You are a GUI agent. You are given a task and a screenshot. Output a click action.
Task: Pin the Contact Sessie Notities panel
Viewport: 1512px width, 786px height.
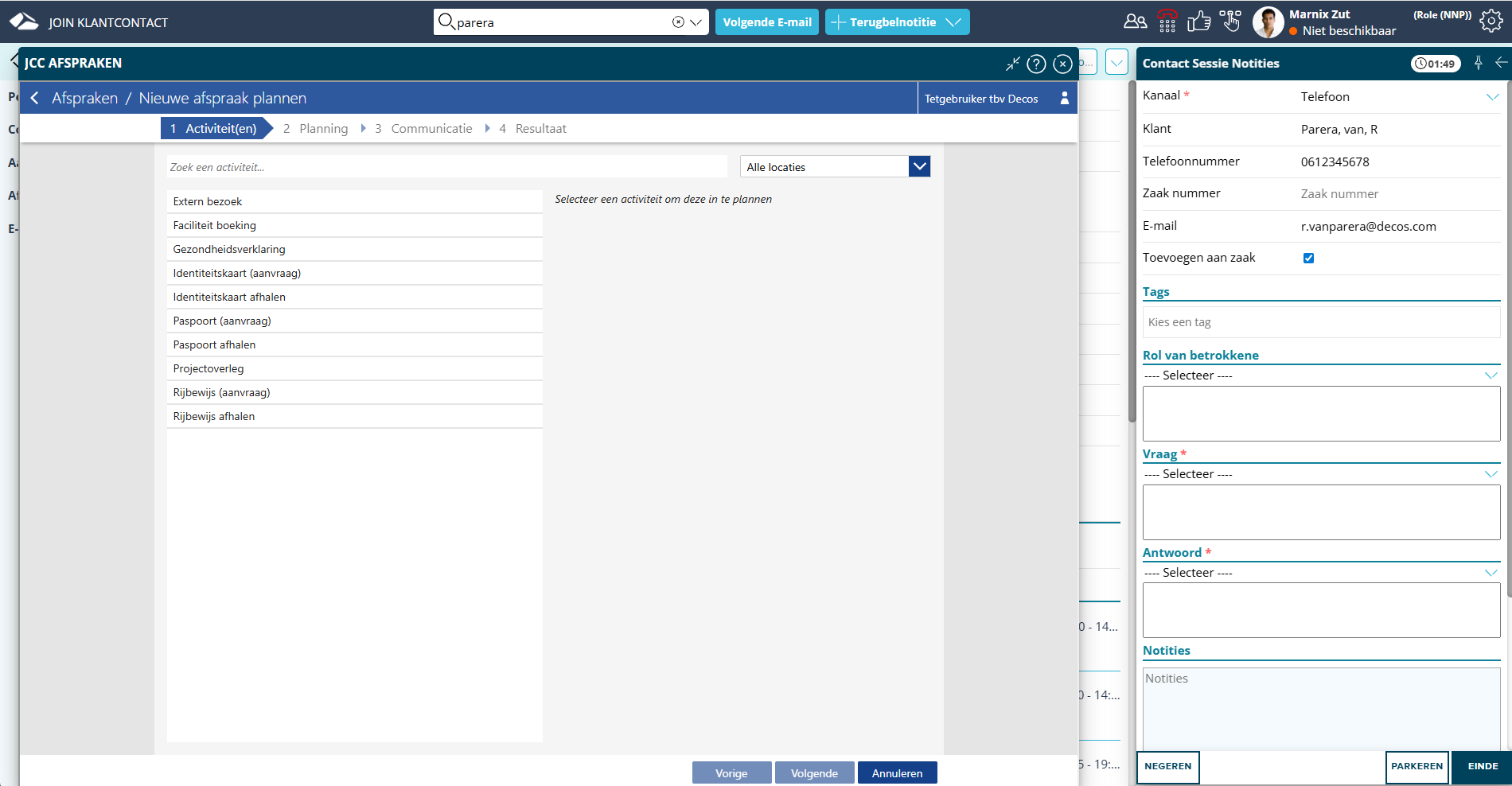(x=1478, y=63)
